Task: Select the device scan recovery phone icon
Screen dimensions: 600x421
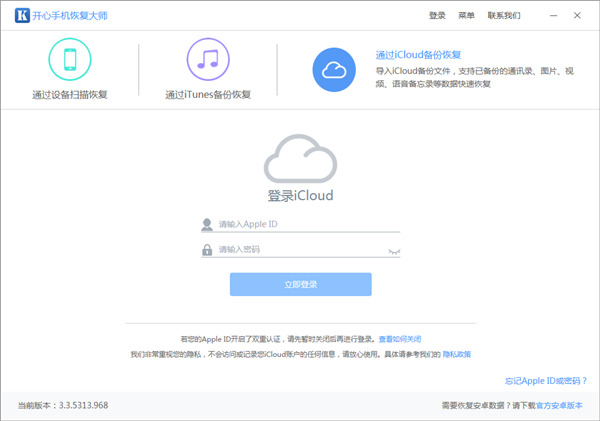Action: (70, 59)
